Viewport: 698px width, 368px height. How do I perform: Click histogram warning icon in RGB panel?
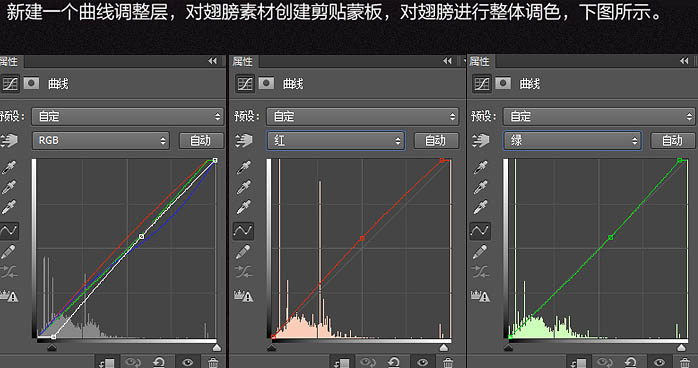pos(9,295)
